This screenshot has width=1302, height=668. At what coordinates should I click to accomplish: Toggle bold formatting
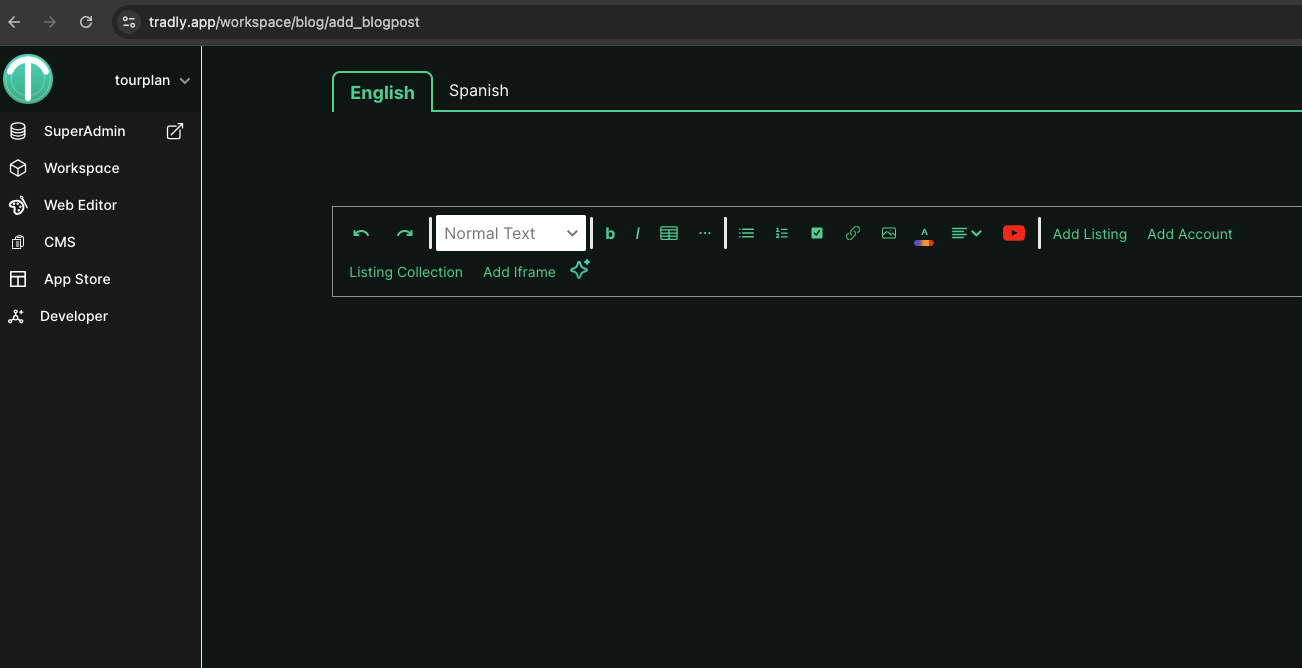(610, 233)
